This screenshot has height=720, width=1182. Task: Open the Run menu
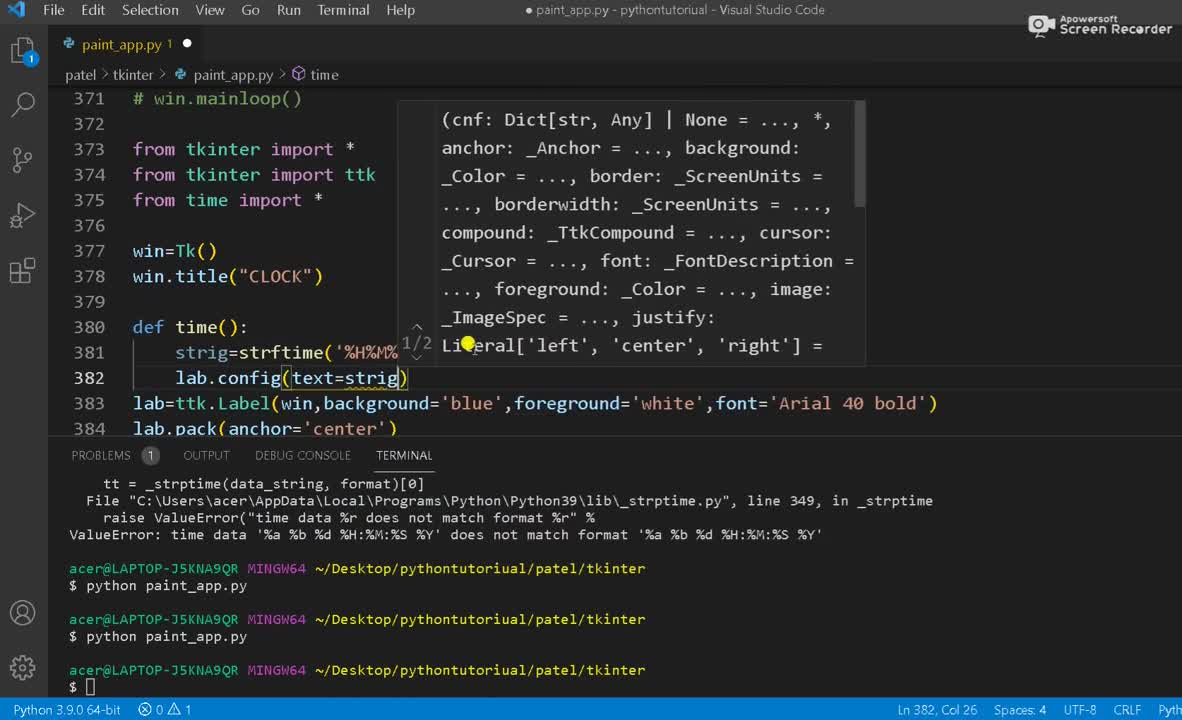[x=289, y=10]
